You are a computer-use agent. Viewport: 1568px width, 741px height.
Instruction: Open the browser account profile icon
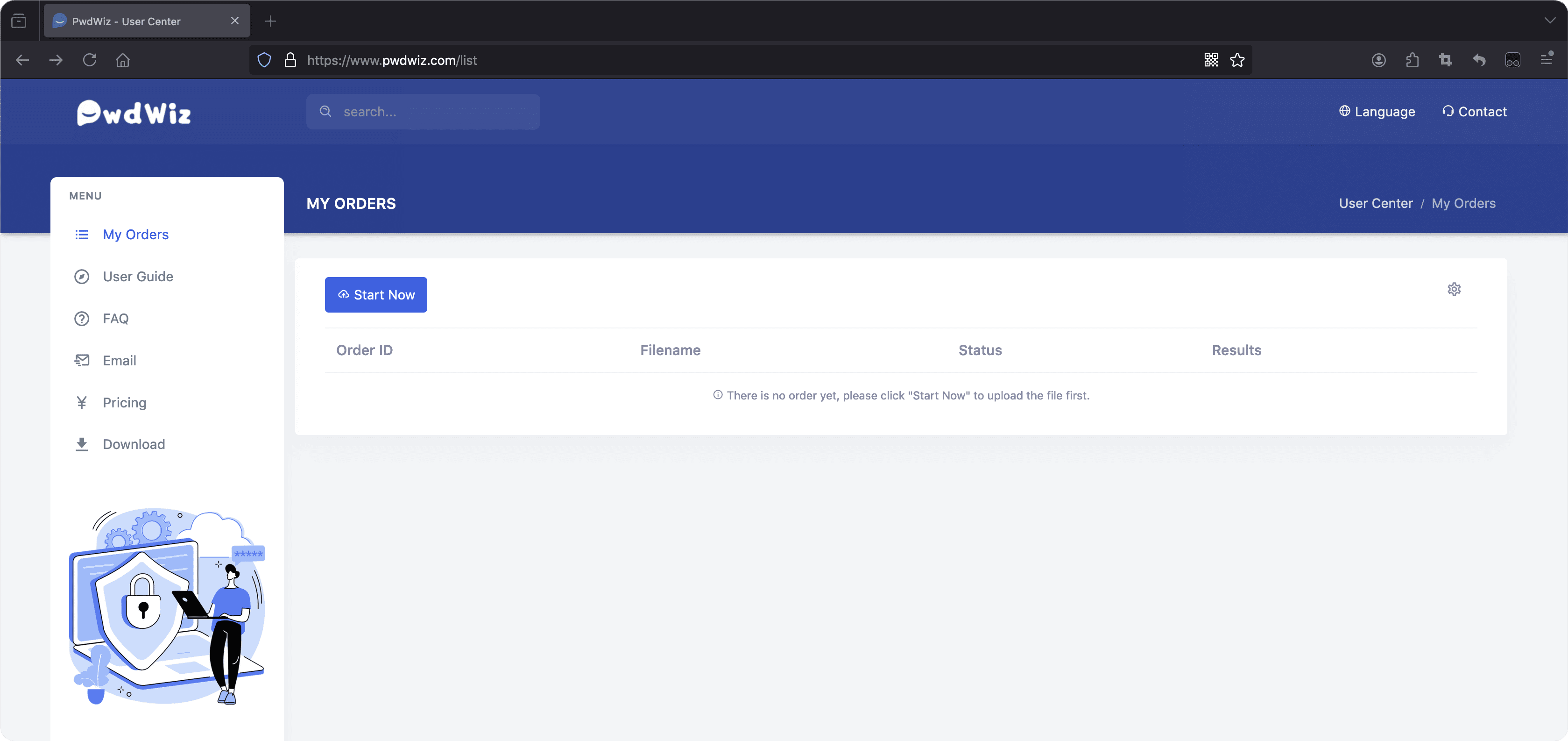pyautogui.click(x=1379, y=60)
